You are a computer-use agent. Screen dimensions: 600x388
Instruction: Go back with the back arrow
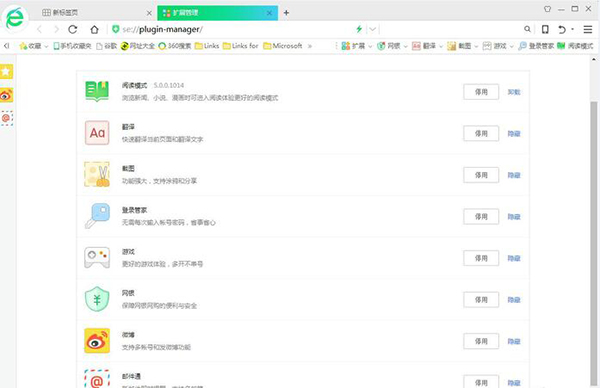39,29
